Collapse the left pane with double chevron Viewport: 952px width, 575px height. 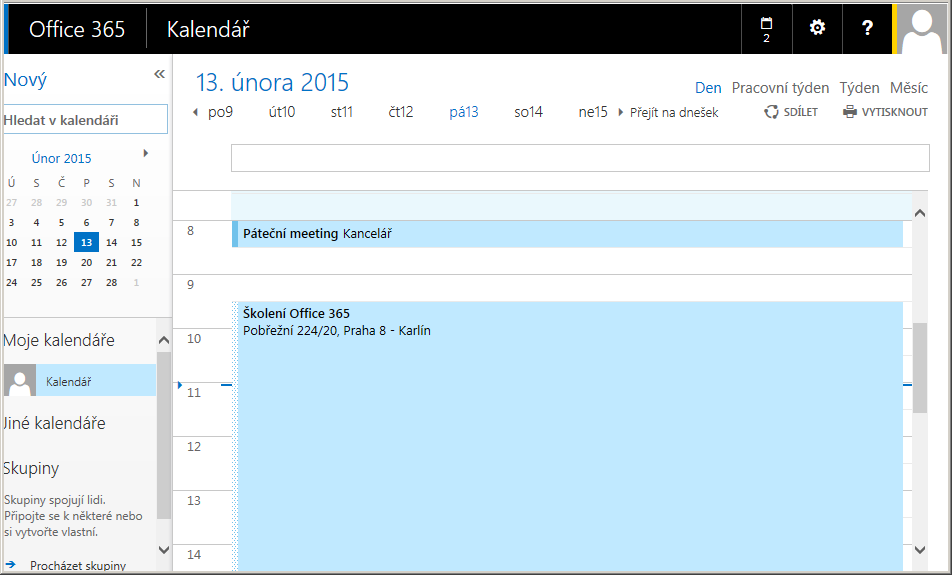[x=159, y=74]
